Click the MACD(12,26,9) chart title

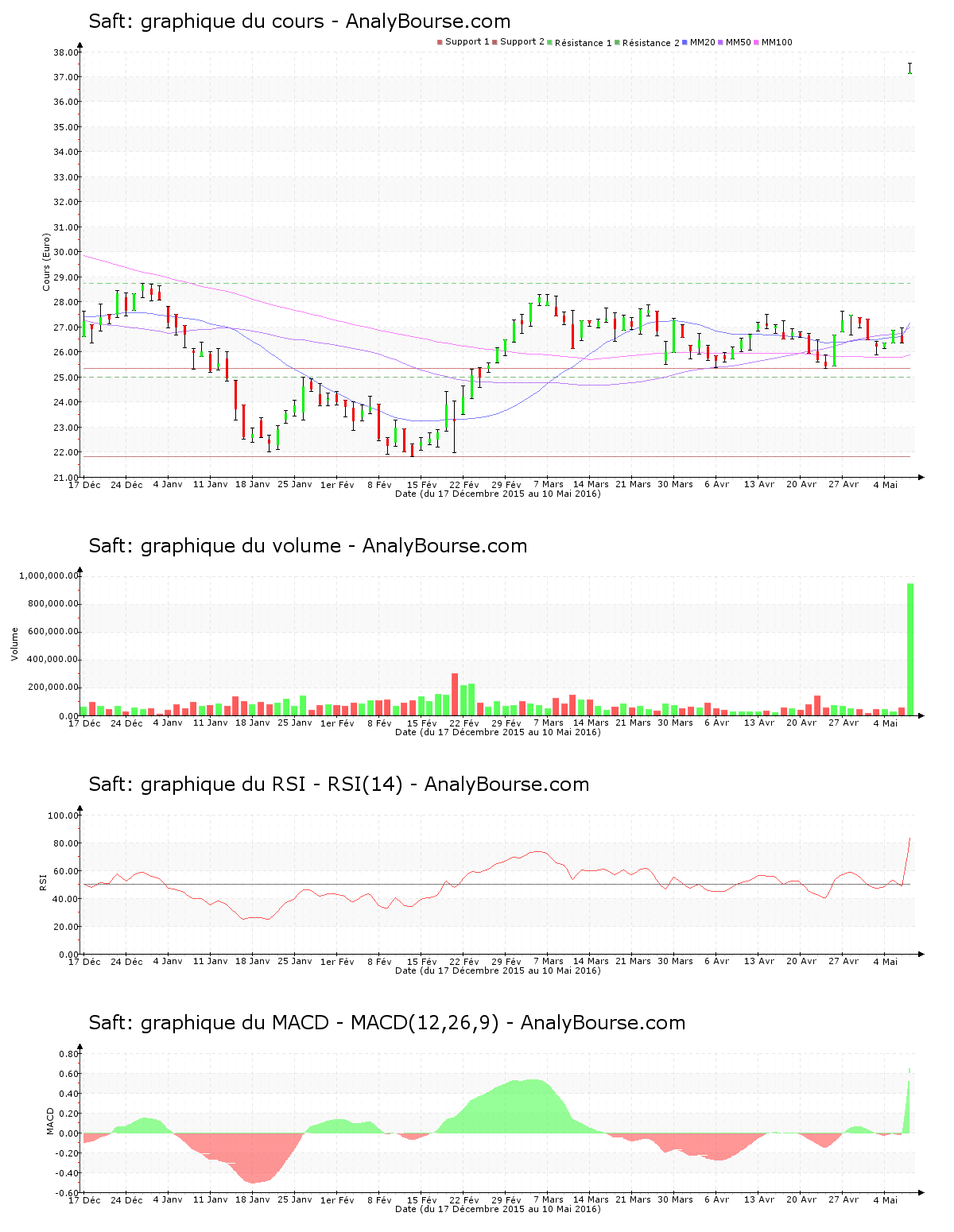pos(386,1023)
